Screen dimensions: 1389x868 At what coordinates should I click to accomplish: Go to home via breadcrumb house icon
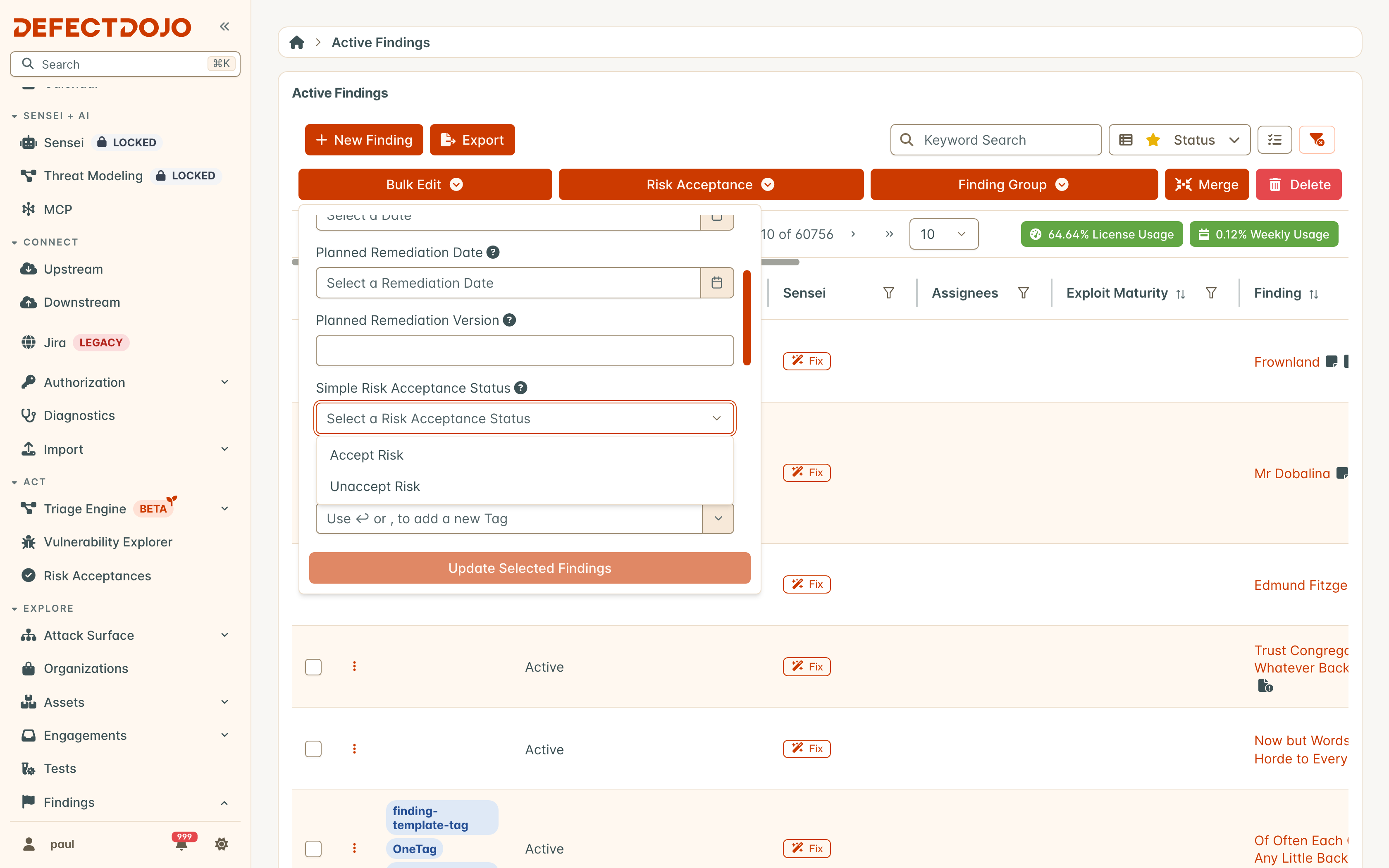point(297,43)
